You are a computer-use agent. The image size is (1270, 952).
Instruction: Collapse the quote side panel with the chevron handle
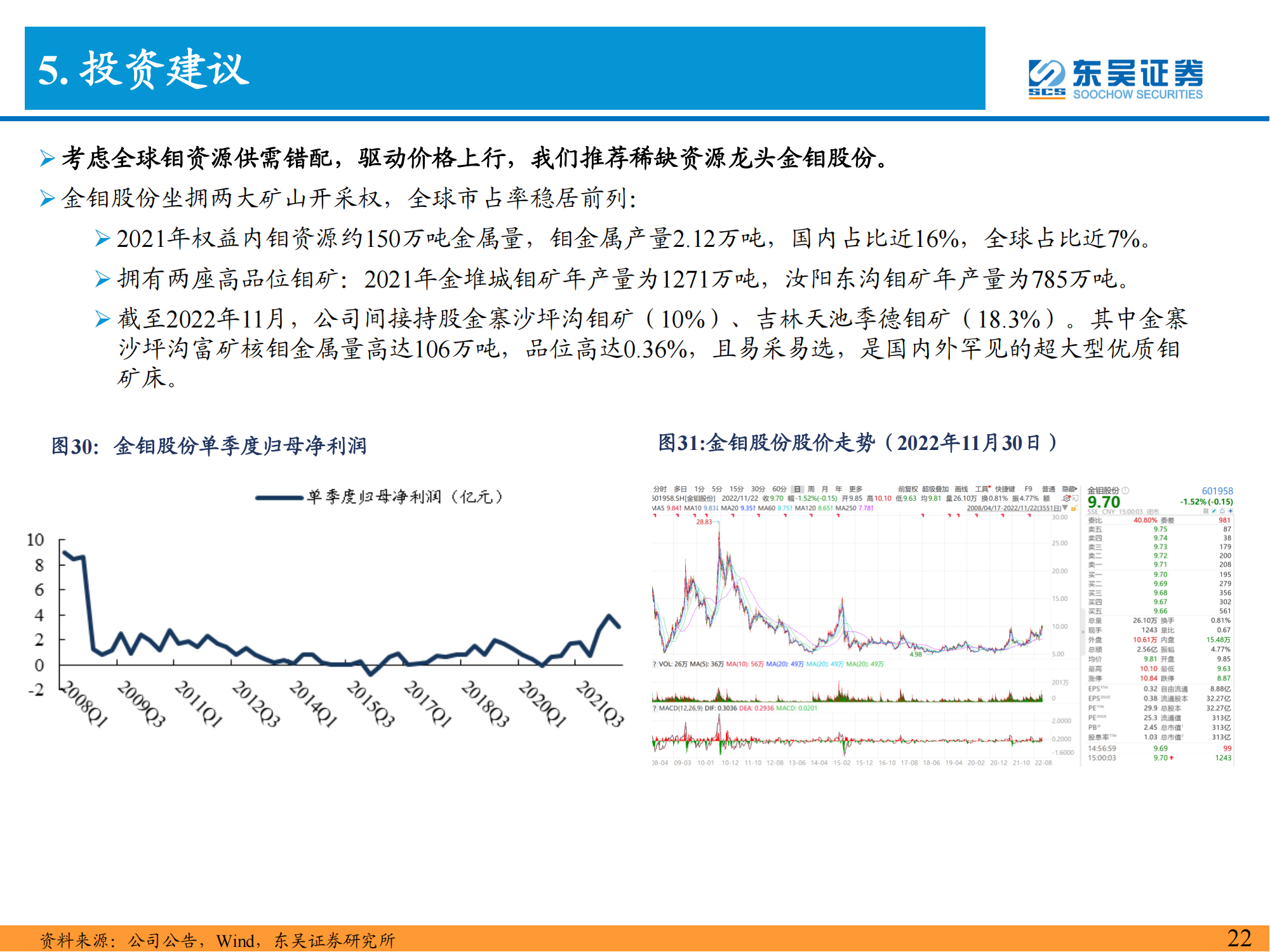(1083, 632)
